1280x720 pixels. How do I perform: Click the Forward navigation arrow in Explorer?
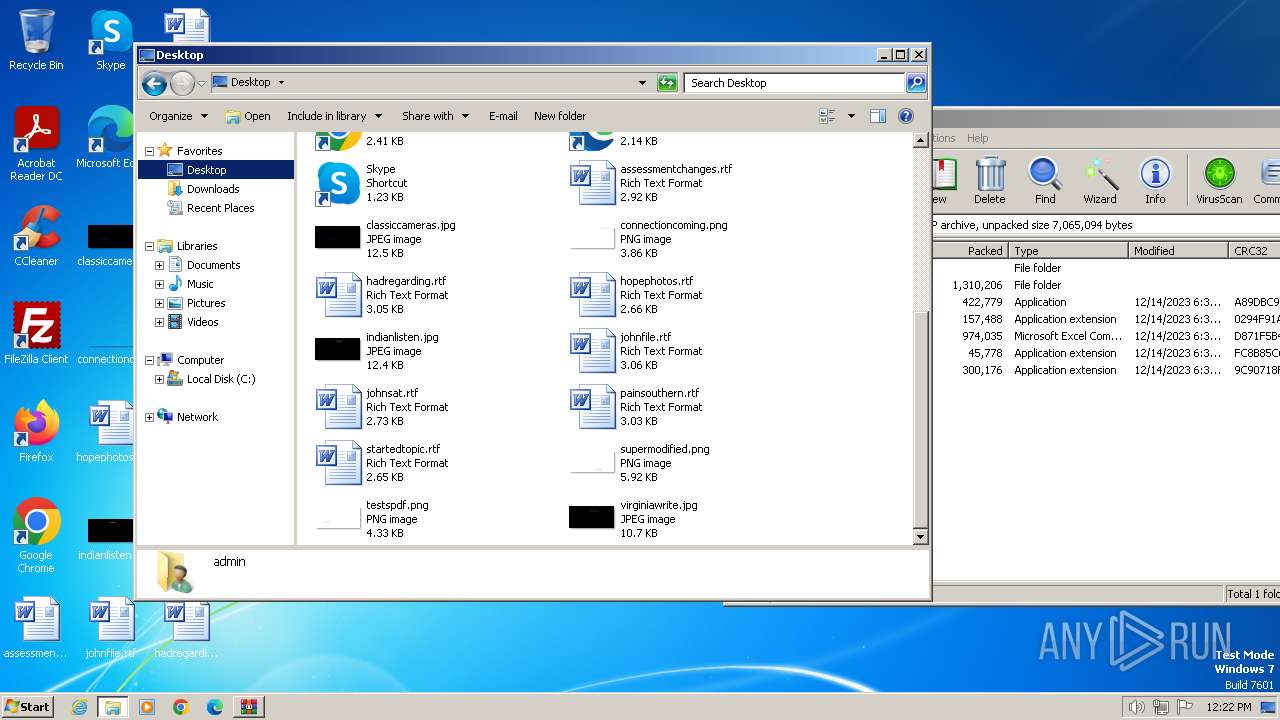click(x=182, y=83)
